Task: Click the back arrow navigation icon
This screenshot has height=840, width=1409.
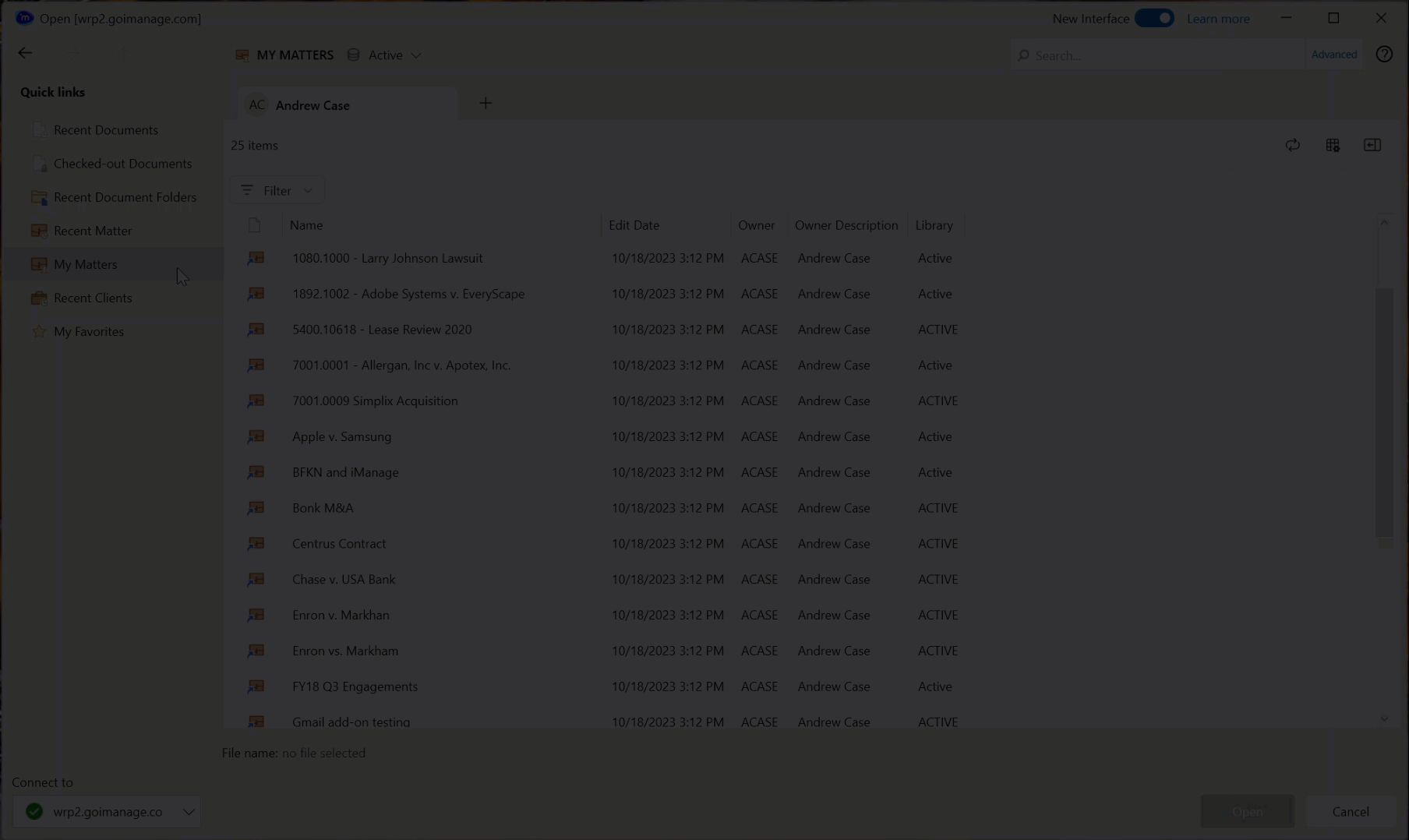Action: click(25, 53)
